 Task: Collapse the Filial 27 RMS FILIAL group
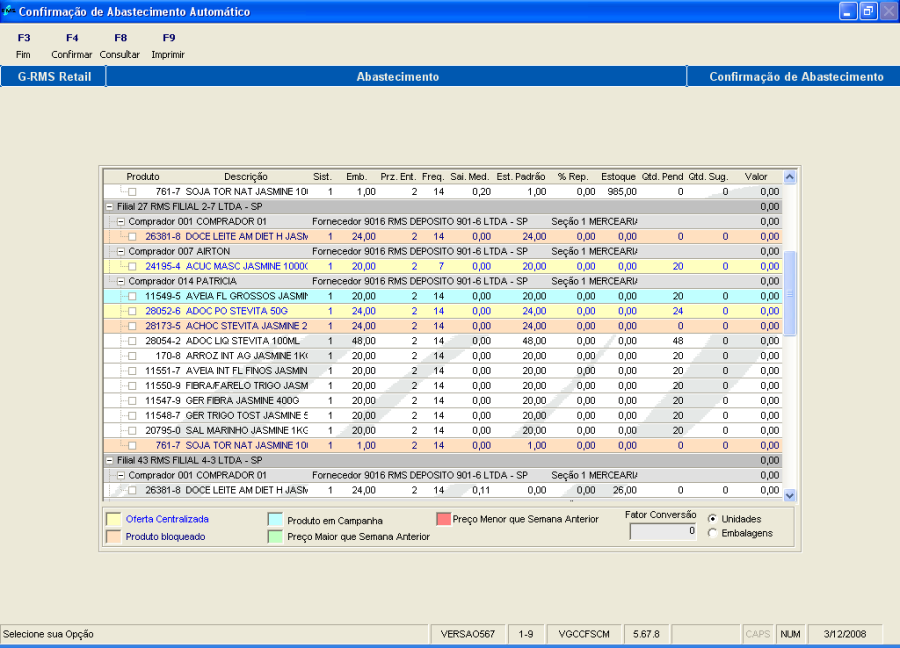pyautogui.click(x=109, y=207)
